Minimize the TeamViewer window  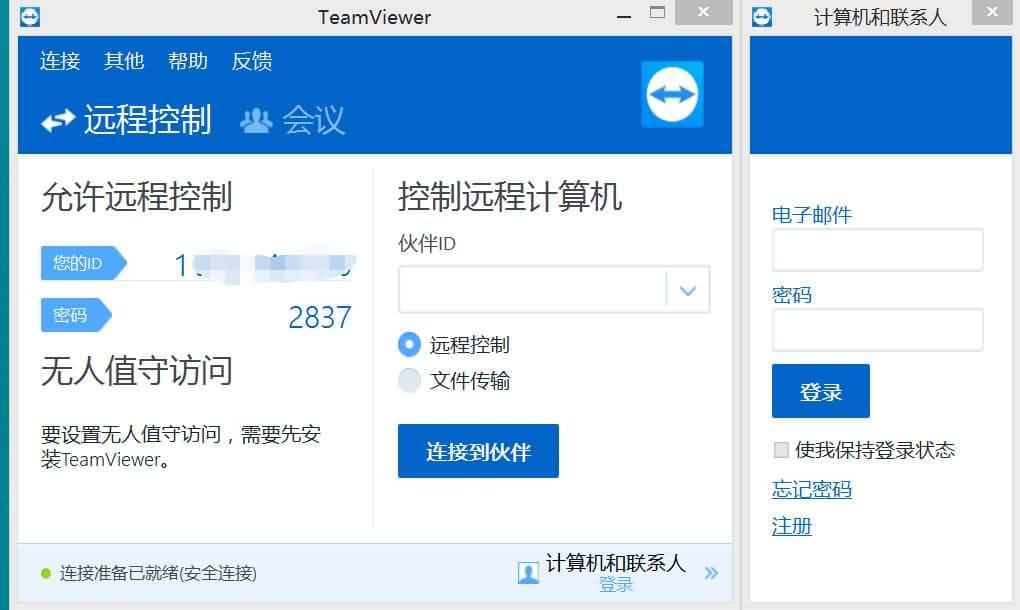click(x=624, y=16)
